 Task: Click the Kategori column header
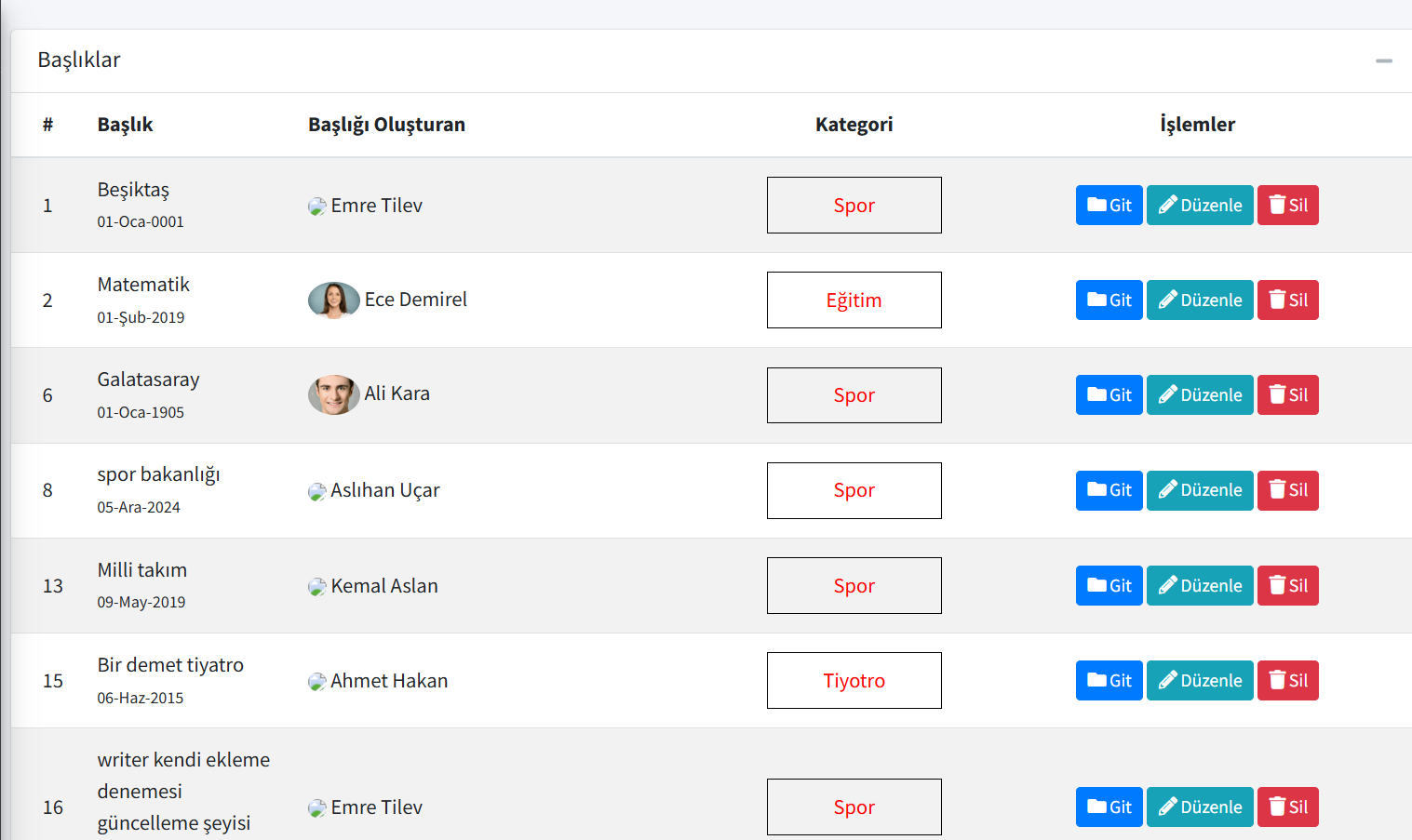854,125
